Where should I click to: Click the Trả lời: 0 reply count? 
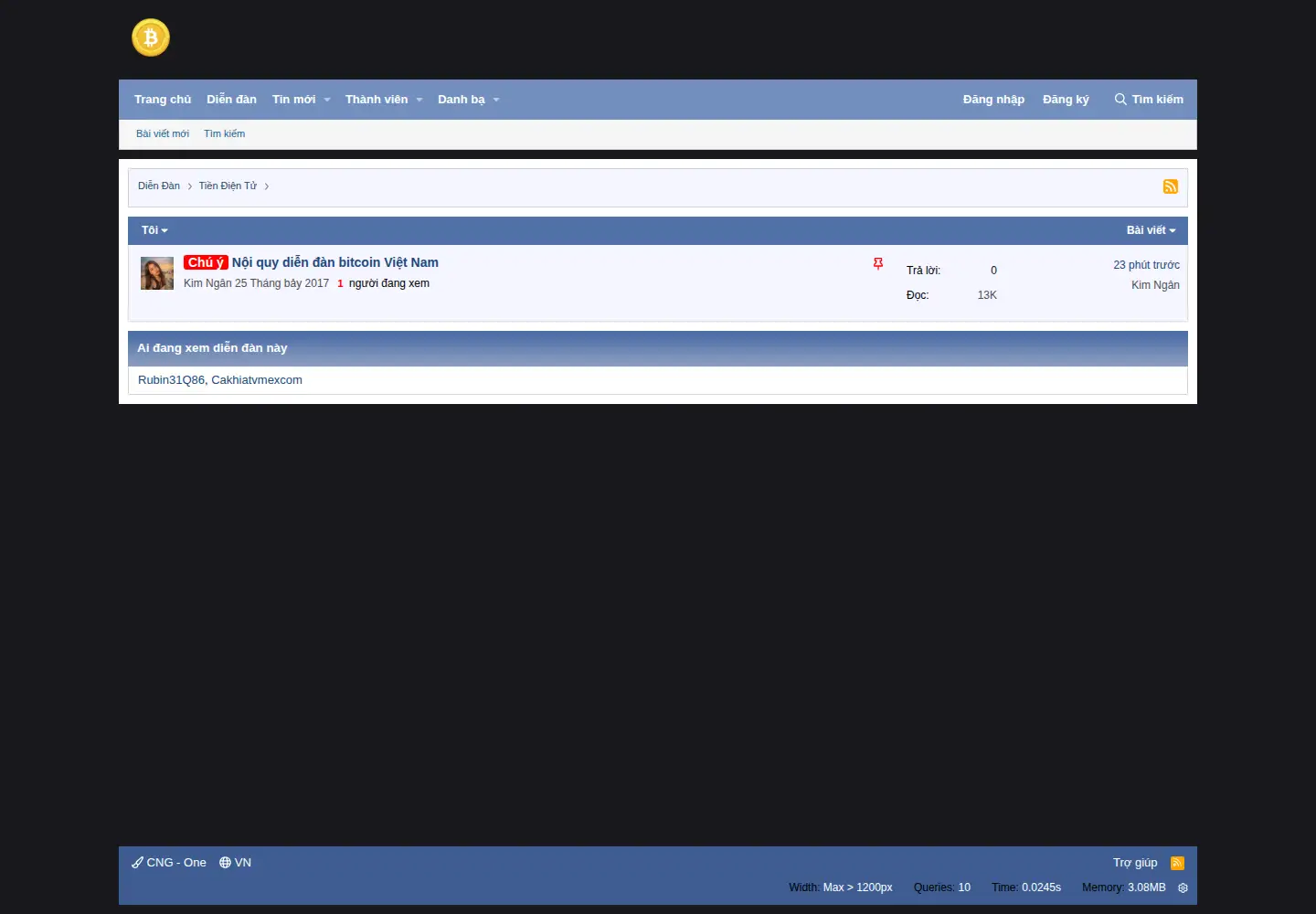951,271
